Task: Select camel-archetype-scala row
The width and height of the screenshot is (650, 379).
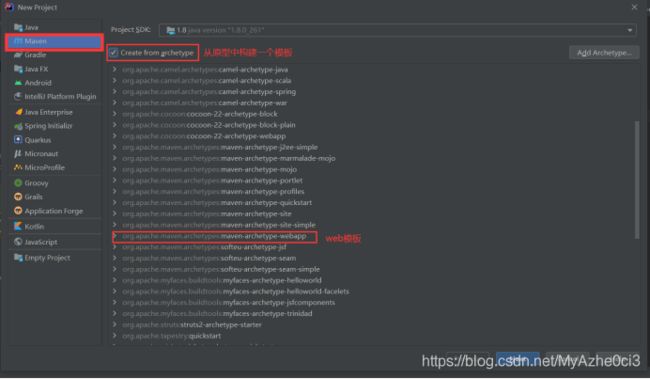Action: [x=206, y=80]
